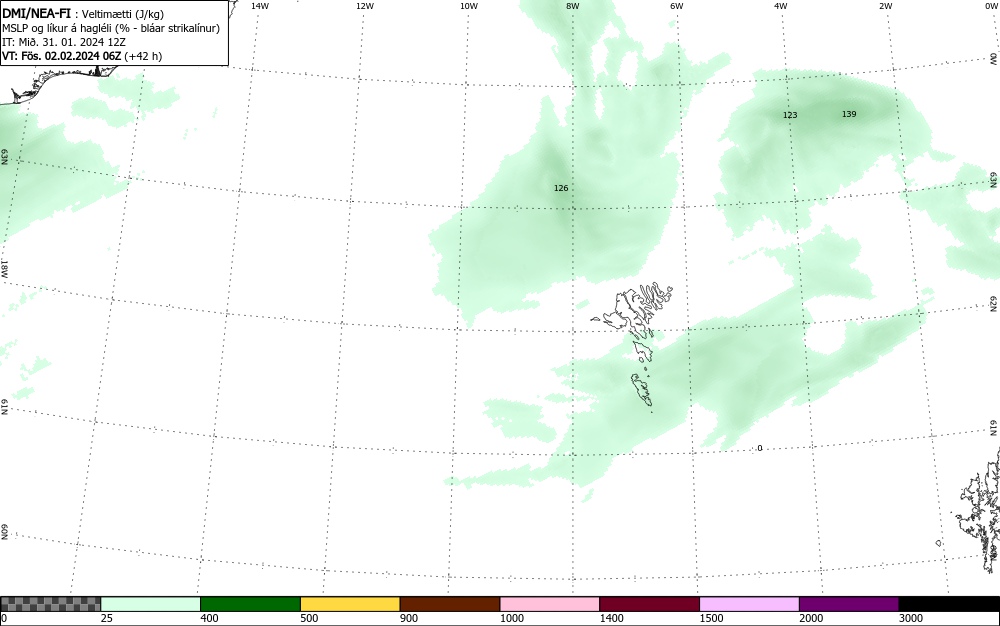The width and height of the screenshot is (1000, 626).
Task: Click the light green 25–400 legend swatch
Action: point(151,604)
